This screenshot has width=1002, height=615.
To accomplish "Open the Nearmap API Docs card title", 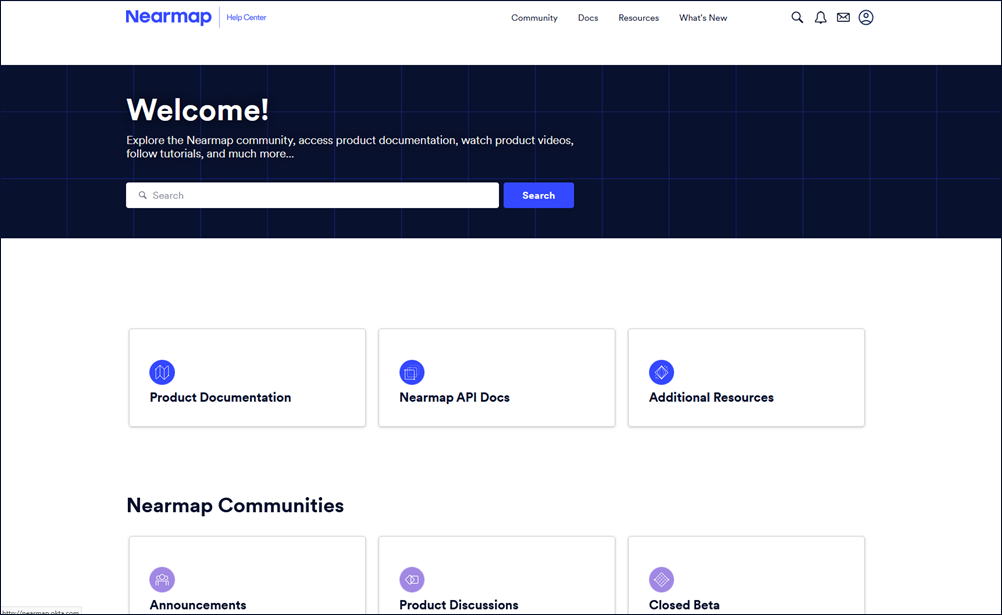I will (454, 397).
